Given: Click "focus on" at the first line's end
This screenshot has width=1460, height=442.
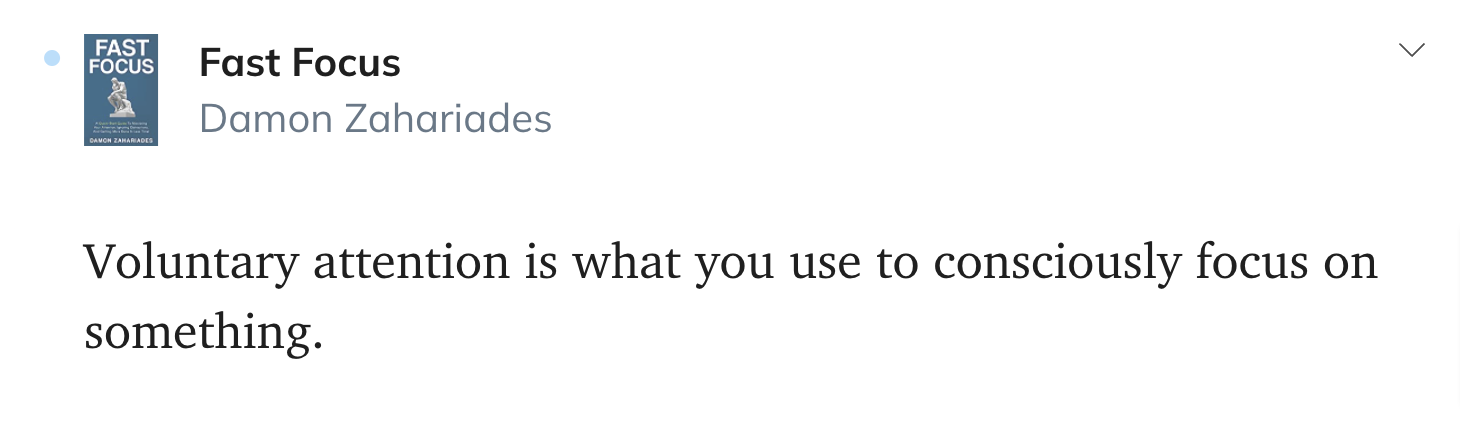Looking at the screenshot, I should tap(1287, 262).
